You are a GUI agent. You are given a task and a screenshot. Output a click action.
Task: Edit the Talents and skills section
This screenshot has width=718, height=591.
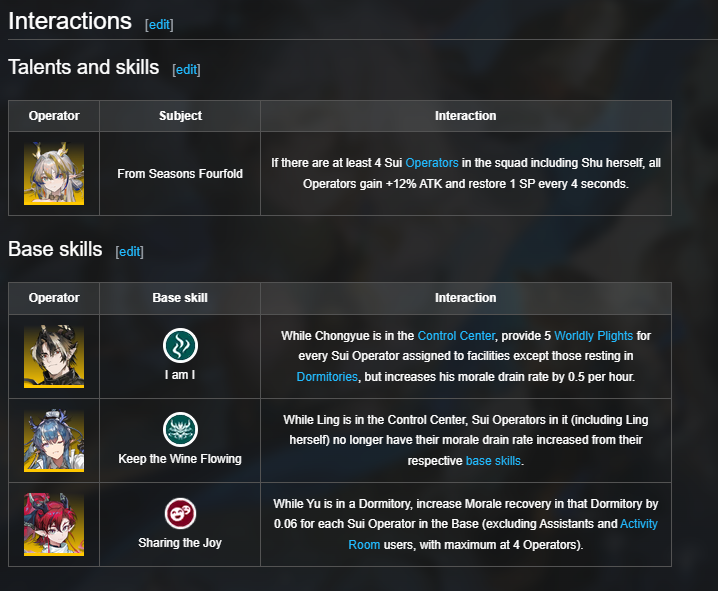pos(186,70)
